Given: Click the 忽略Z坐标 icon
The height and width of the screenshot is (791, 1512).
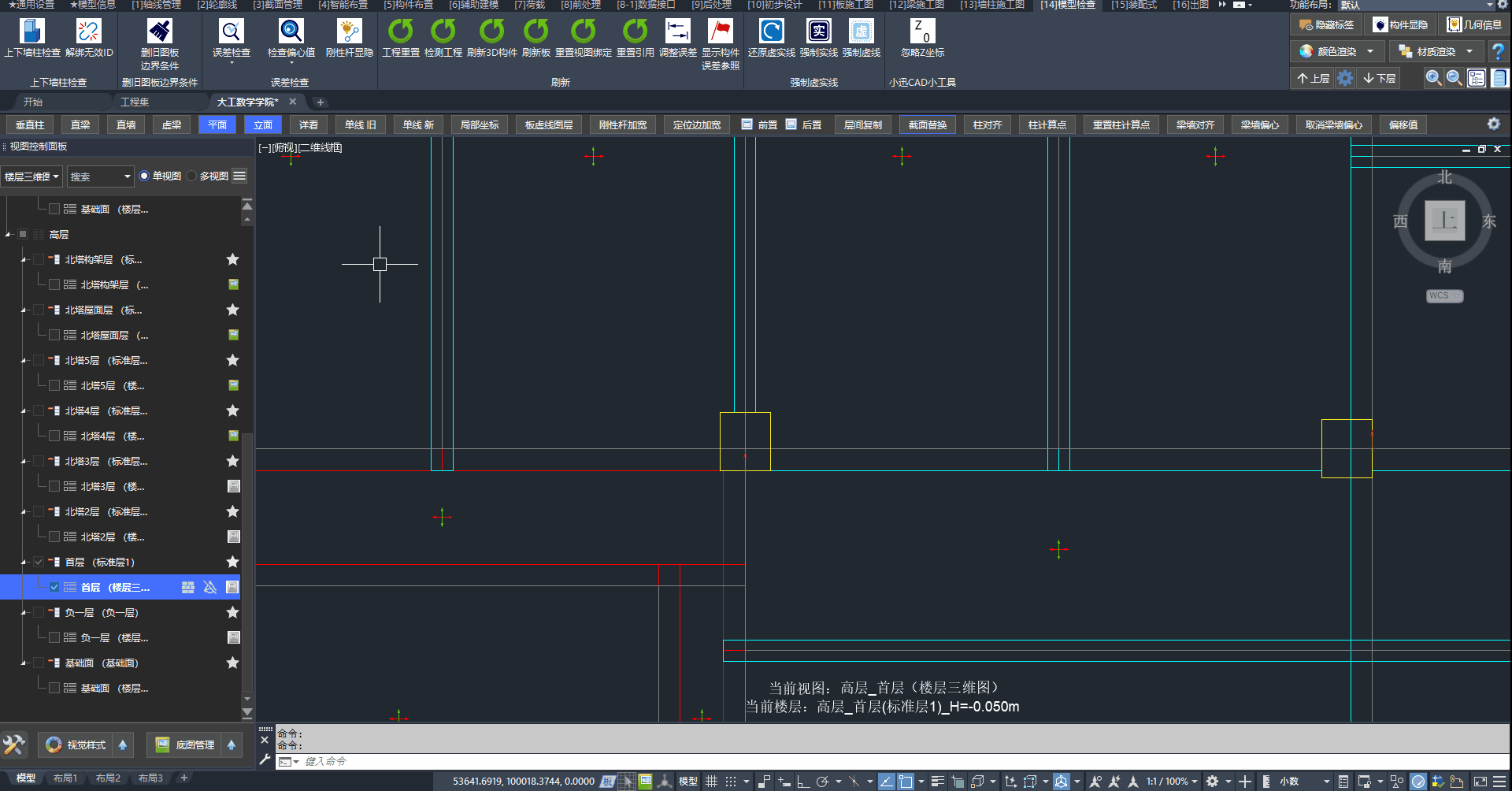Looking at the screenshot, I should pyautogui.click(x=923, y=32).
